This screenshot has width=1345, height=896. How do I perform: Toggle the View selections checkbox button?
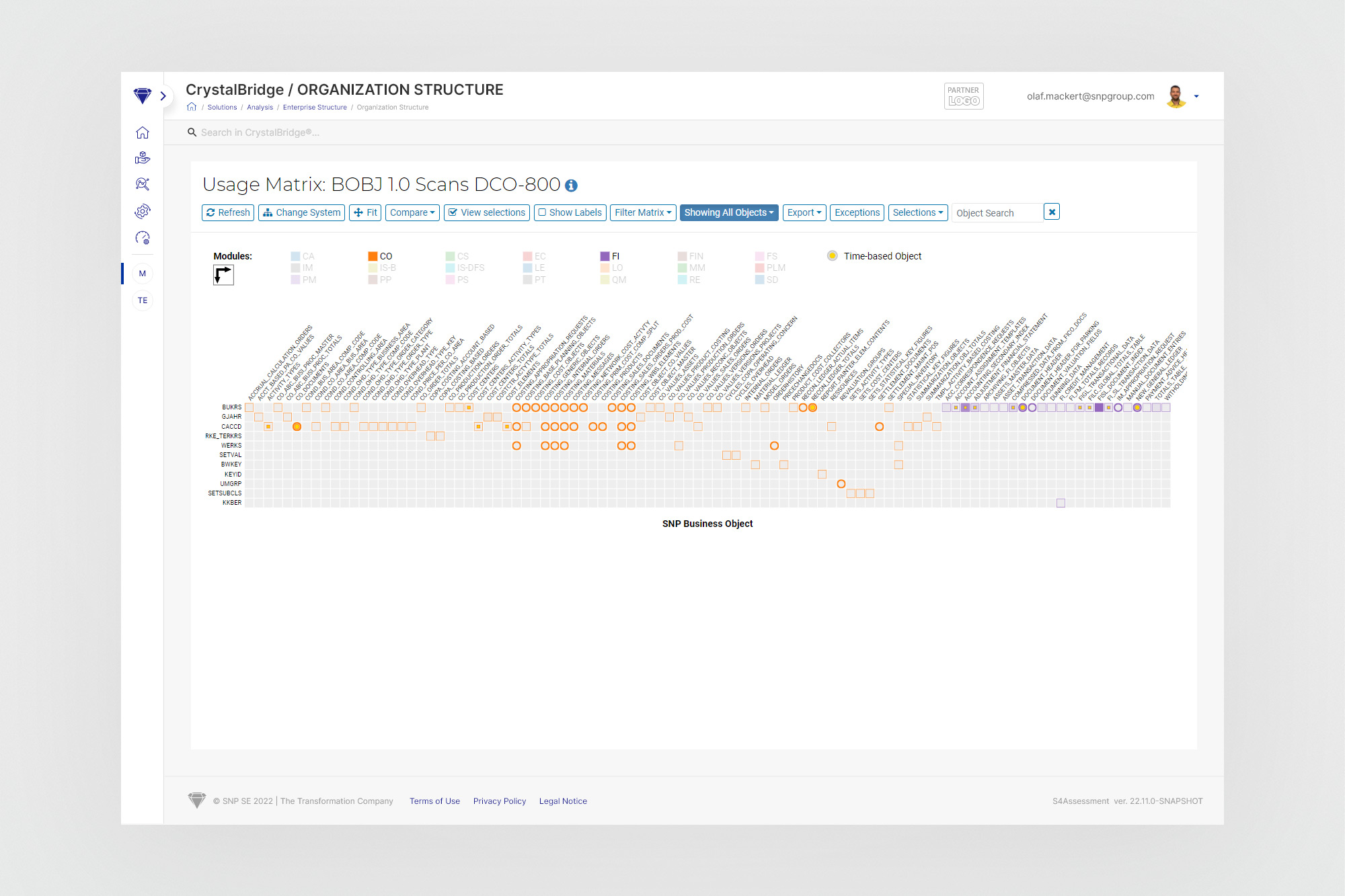[x=487, y=212]
